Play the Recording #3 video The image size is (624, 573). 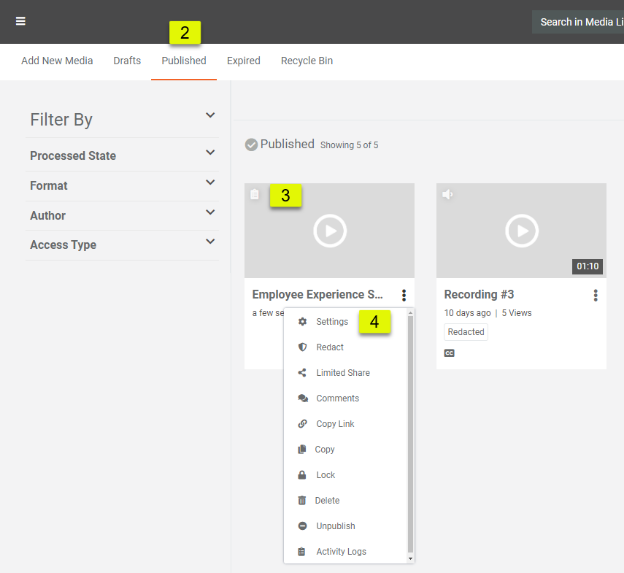coord(521,231)
